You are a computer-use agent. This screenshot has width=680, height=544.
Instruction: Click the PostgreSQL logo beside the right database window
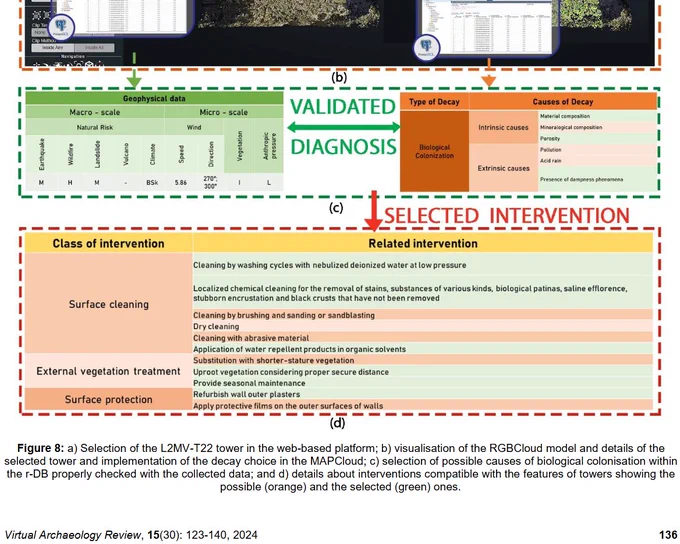pos(427,47)
